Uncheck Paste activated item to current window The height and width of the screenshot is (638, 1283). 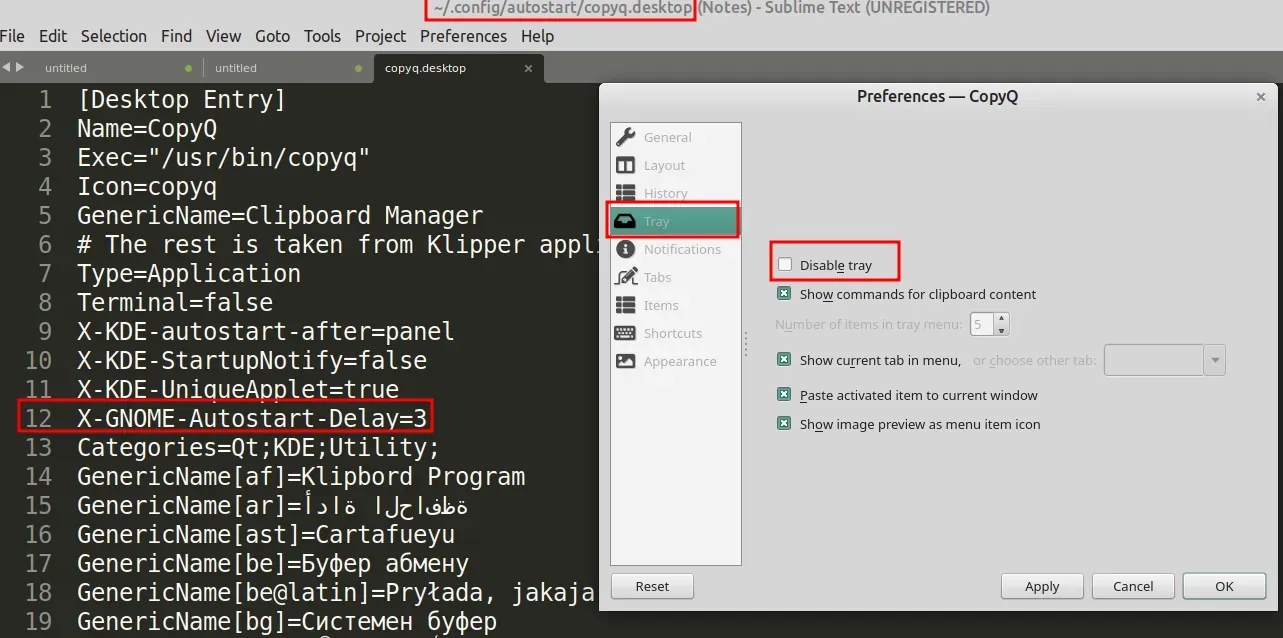[x=784, y=395]
